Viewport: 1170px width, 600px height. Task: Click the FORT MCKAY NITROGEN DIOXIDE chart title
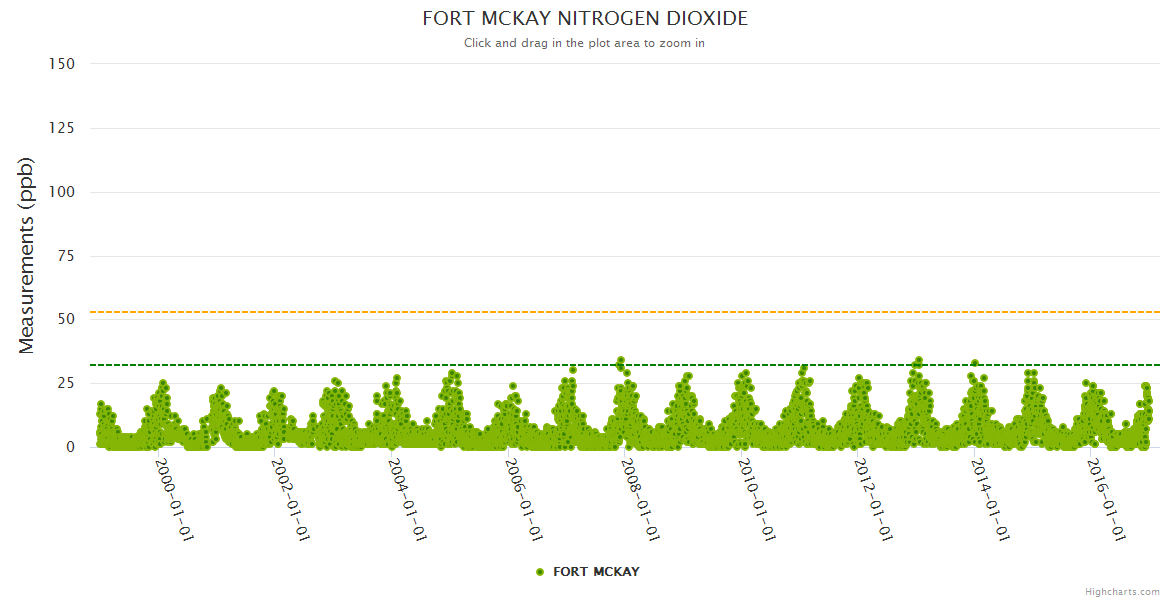pyautogui.click(x=585, y=19)
